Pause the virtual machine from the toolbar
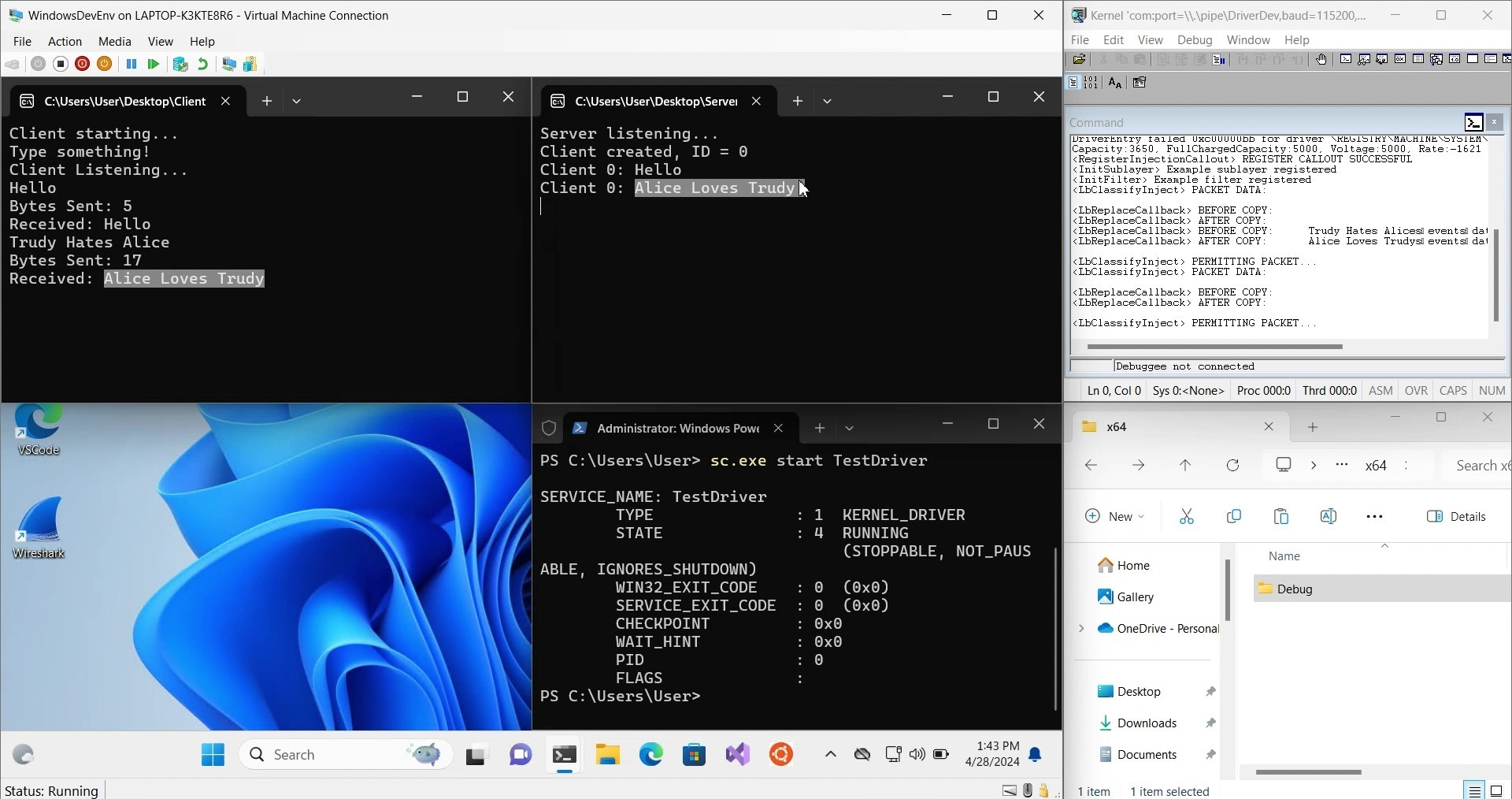Viewport: 1512px width, 799px height. click(x=132, y=64)
